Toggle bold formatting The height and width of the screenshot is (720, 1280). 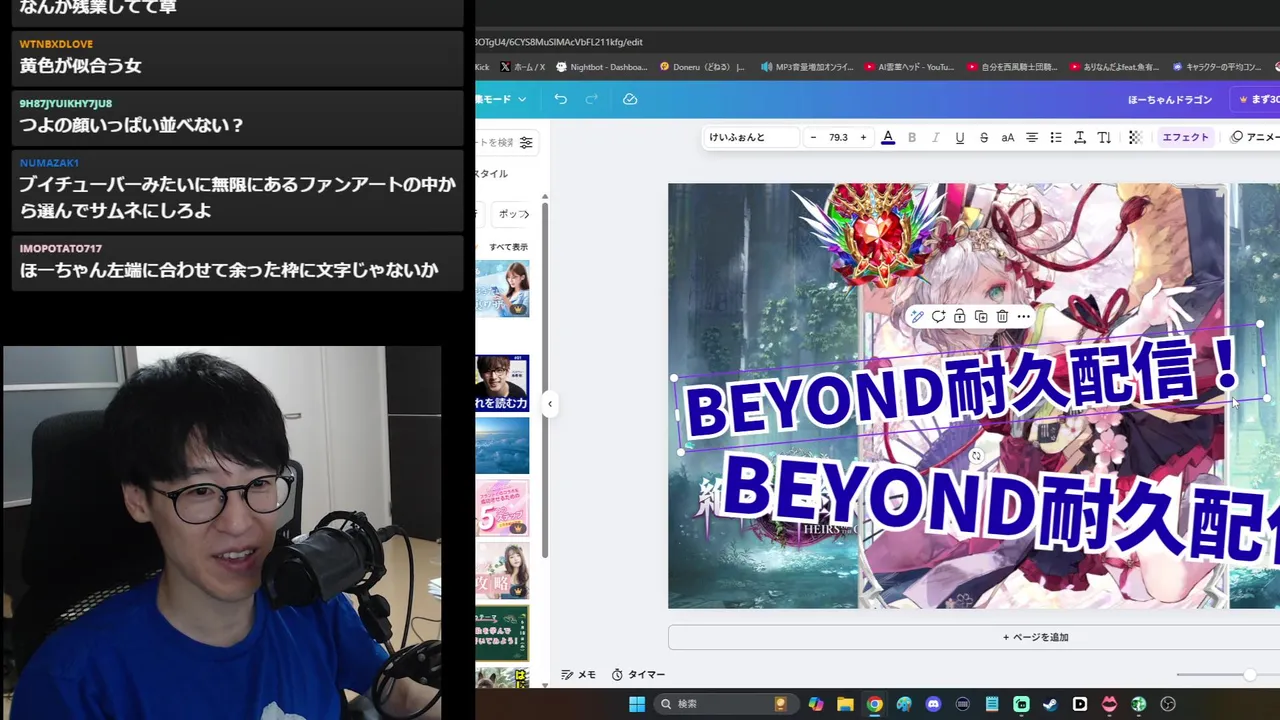912,137
